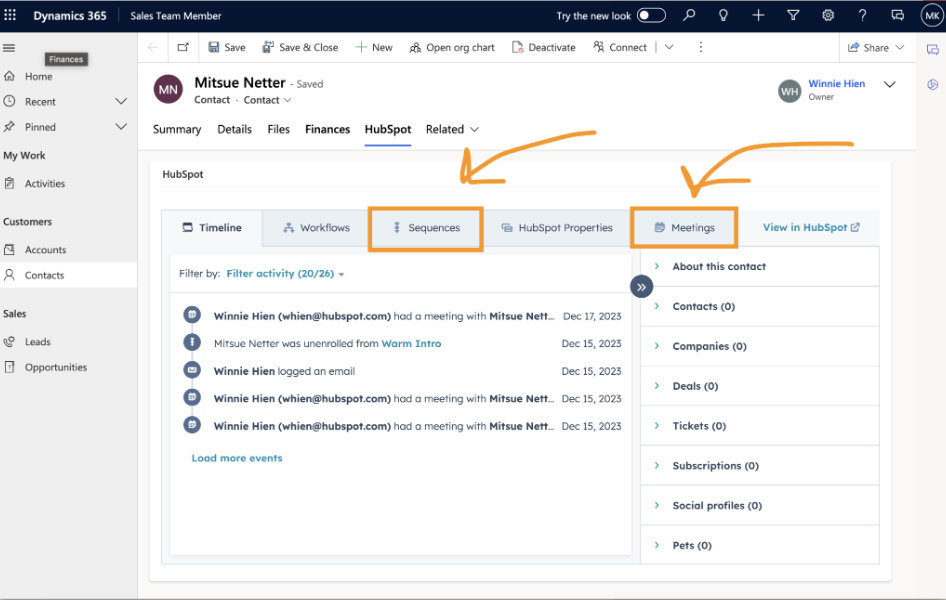Open the search magnifier icon

pos(689,15)
